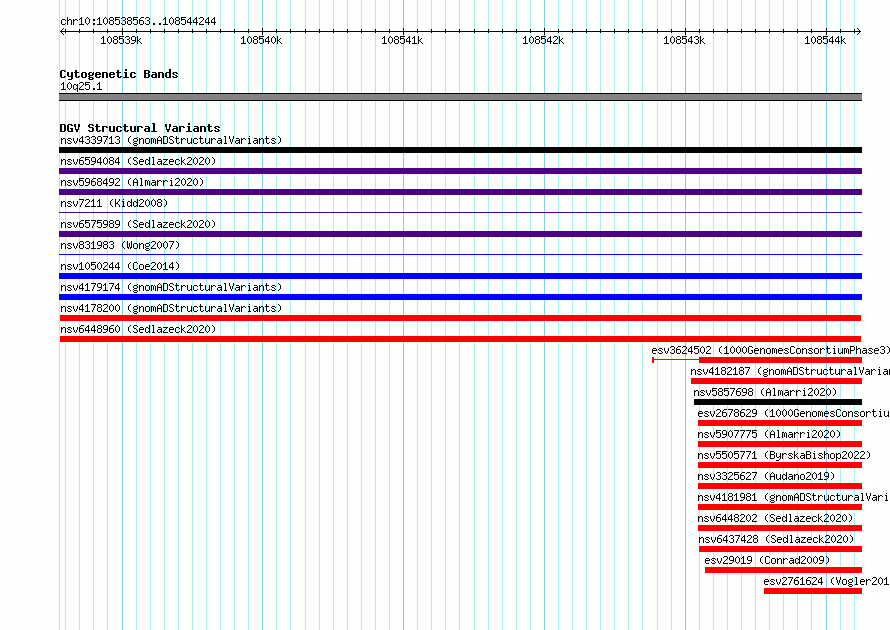Click blue bar under nsv4179174

tap(460, 297)
